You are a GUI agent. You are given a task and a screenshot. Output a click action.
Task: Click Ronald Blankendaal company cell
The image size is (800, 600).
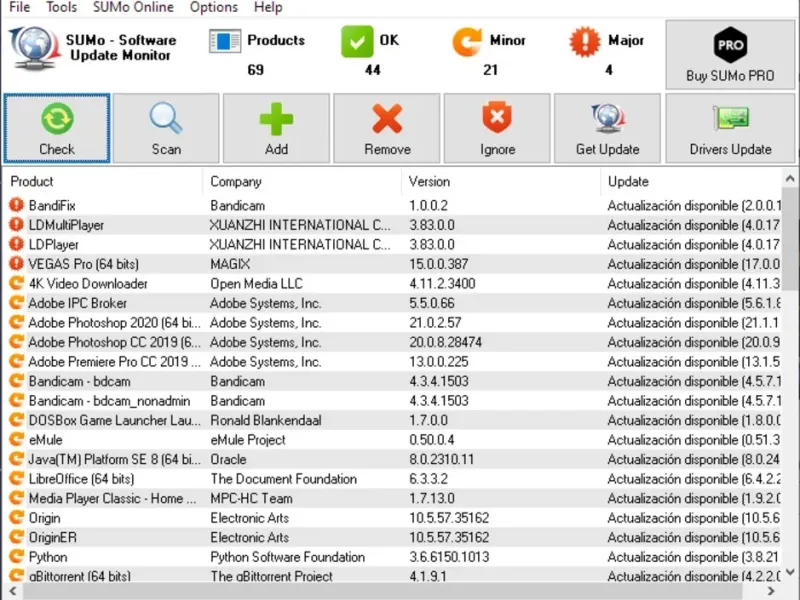click(266, 420)
